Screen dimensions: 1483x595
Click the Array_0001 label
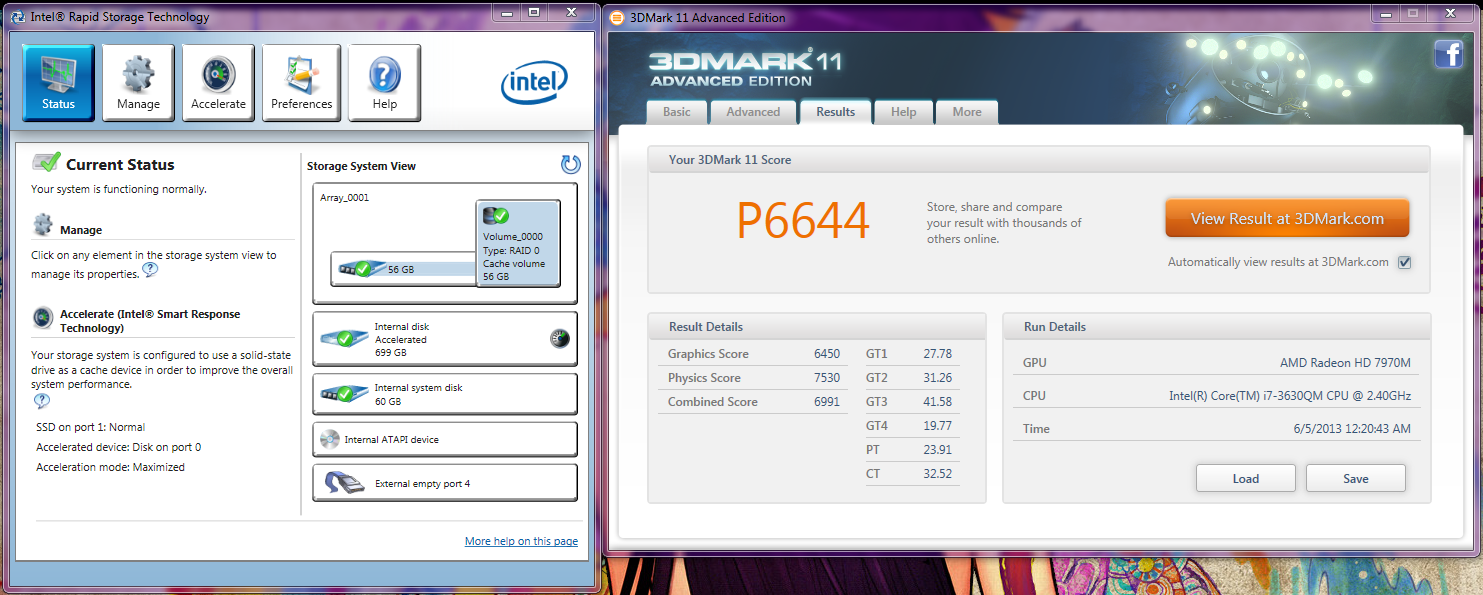point(344,198)
